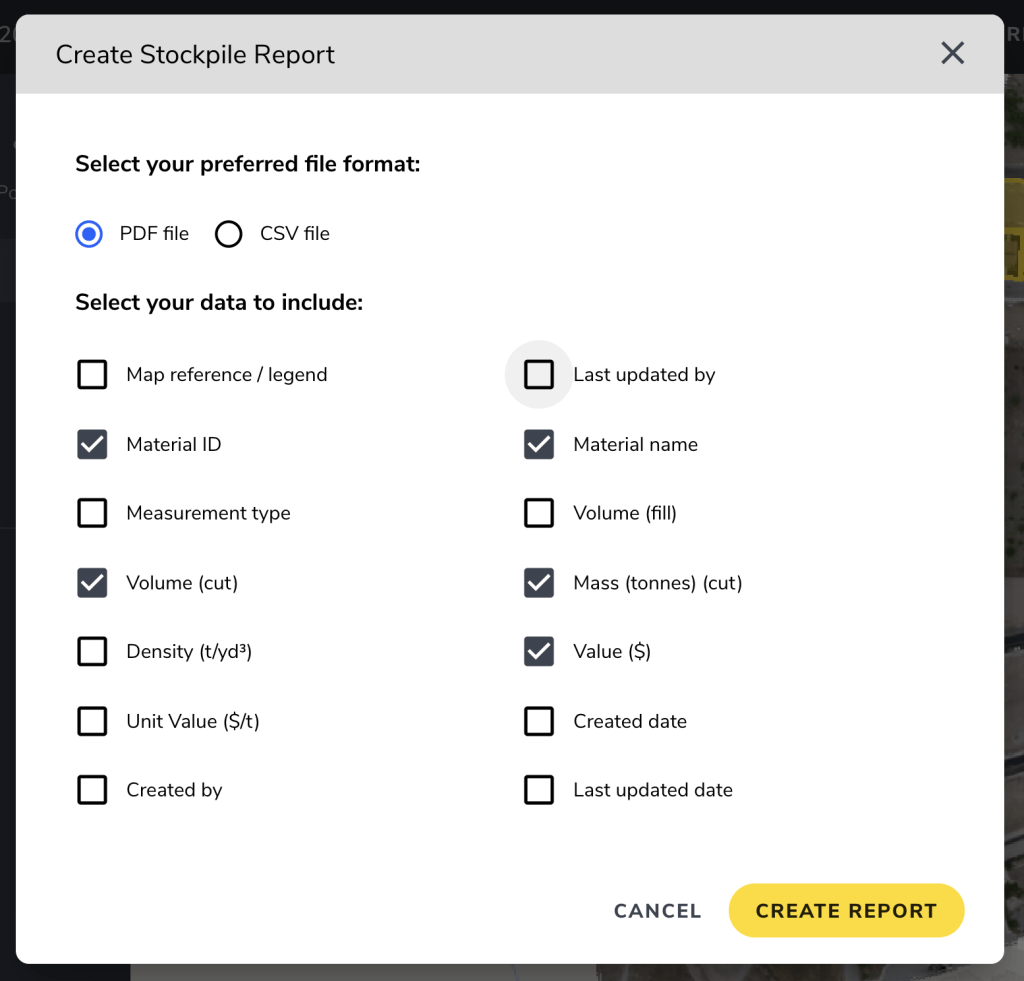Select the PDF file format option
Image resolution: width=1024 pixels, height=981 pixels.
click(x=89, y=234)
